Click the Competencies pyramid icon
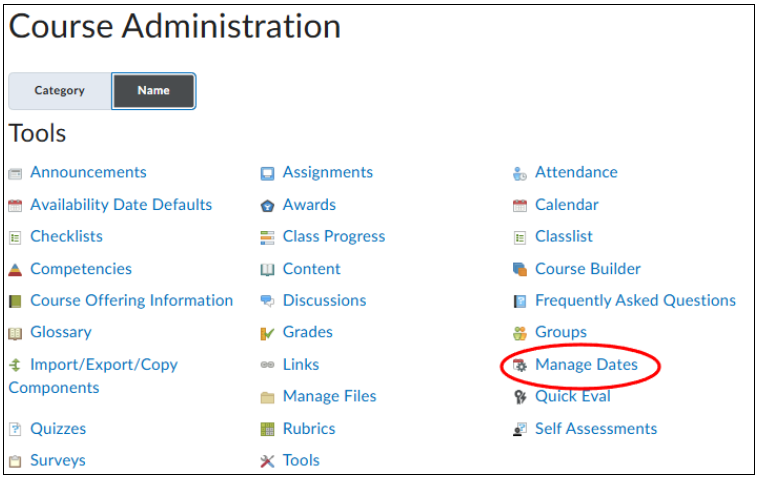757x477 pixels. point(15,269)
